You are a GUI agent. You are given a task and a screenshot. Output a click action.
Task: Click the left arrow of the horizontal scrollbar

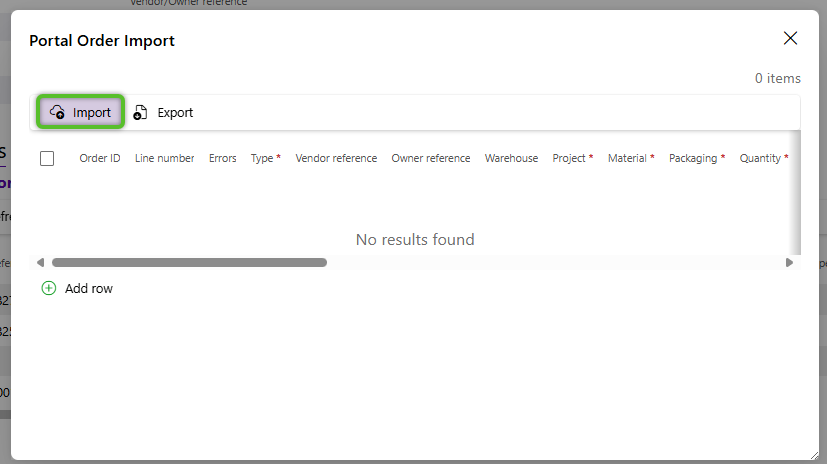40,263
